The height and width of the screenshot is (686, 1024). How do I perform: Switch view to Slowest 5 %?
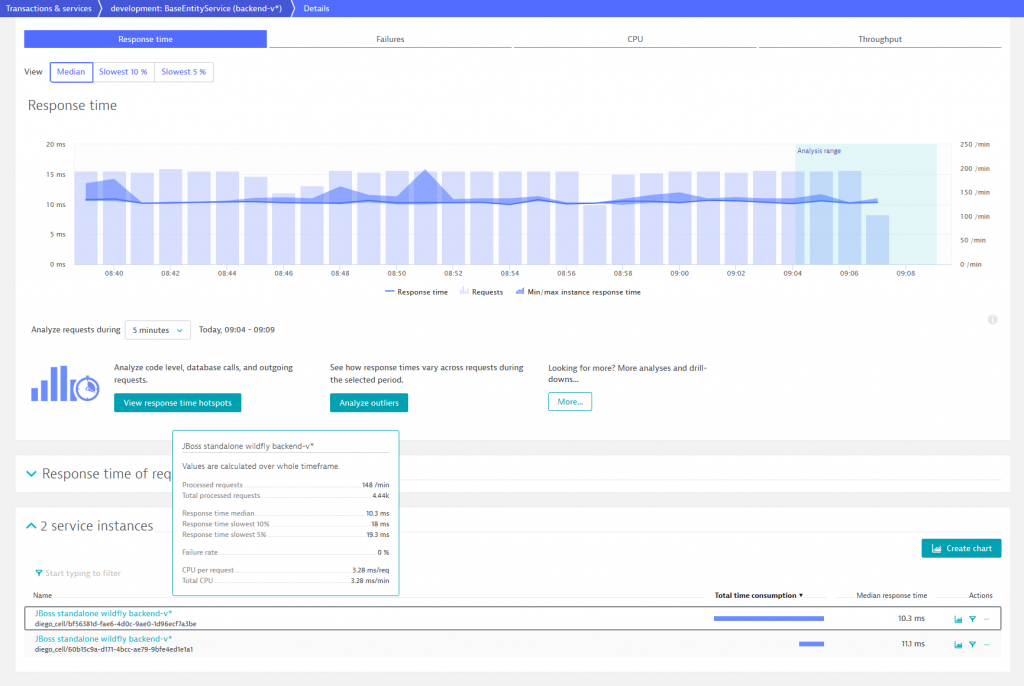184,72
